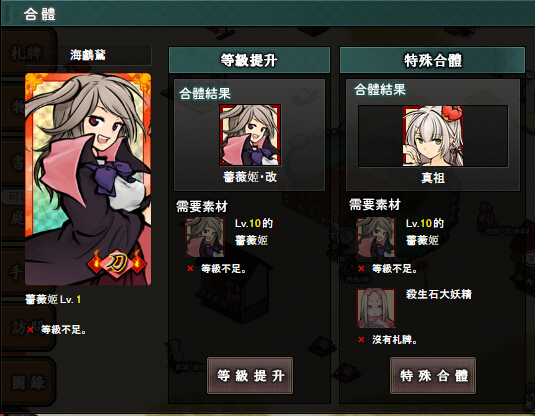Click the red X beside 等級不足 in 特殊合體

tap(361, 269)
